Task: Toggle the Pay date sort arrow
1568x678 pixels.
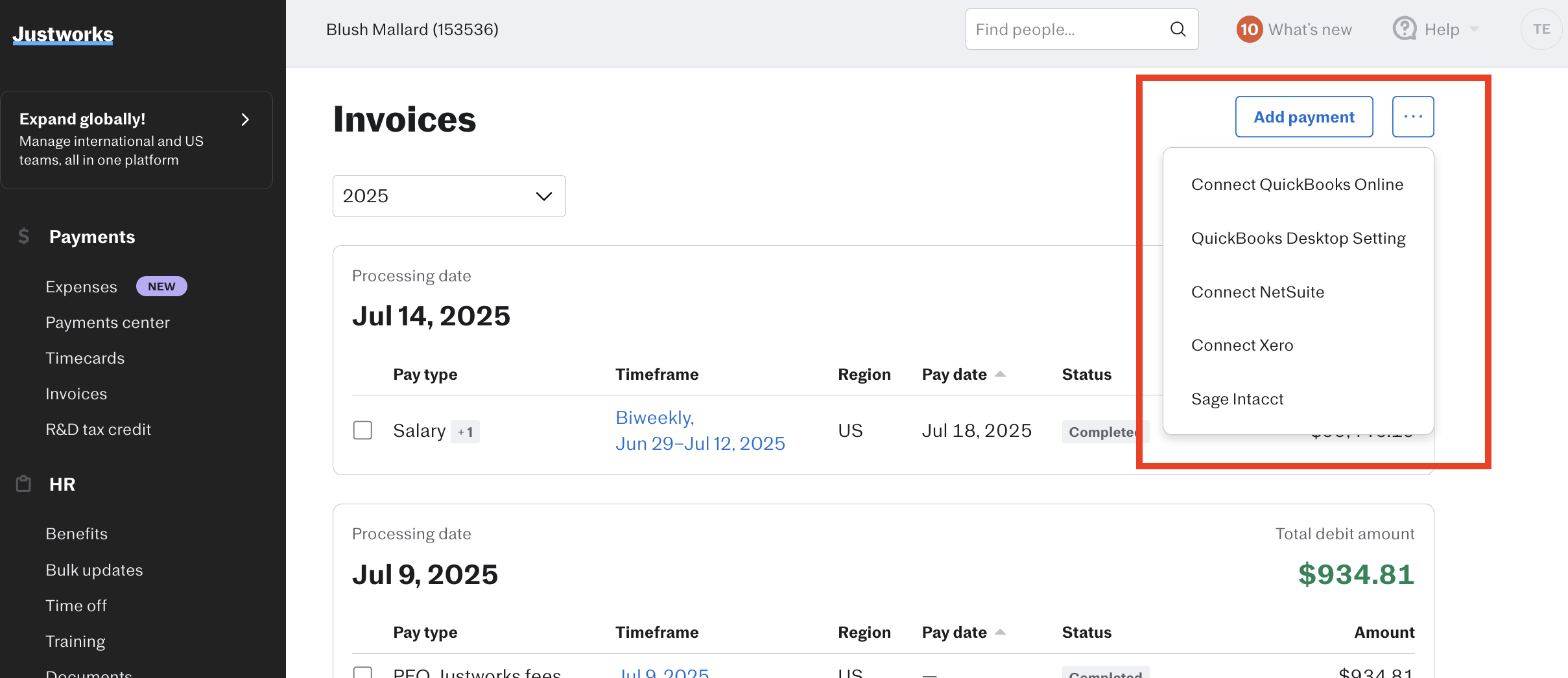Action: (999, 373)
